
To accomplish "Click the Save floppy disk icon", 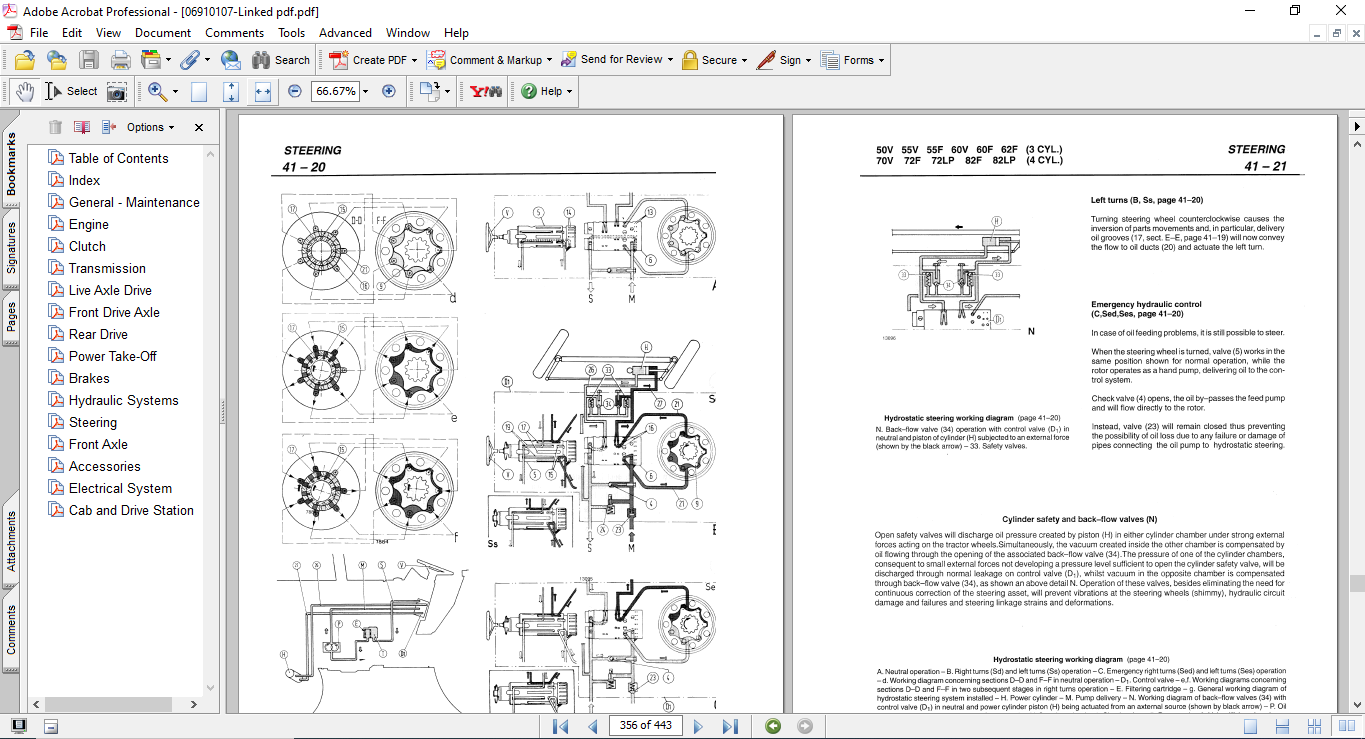I will (89, 60).
